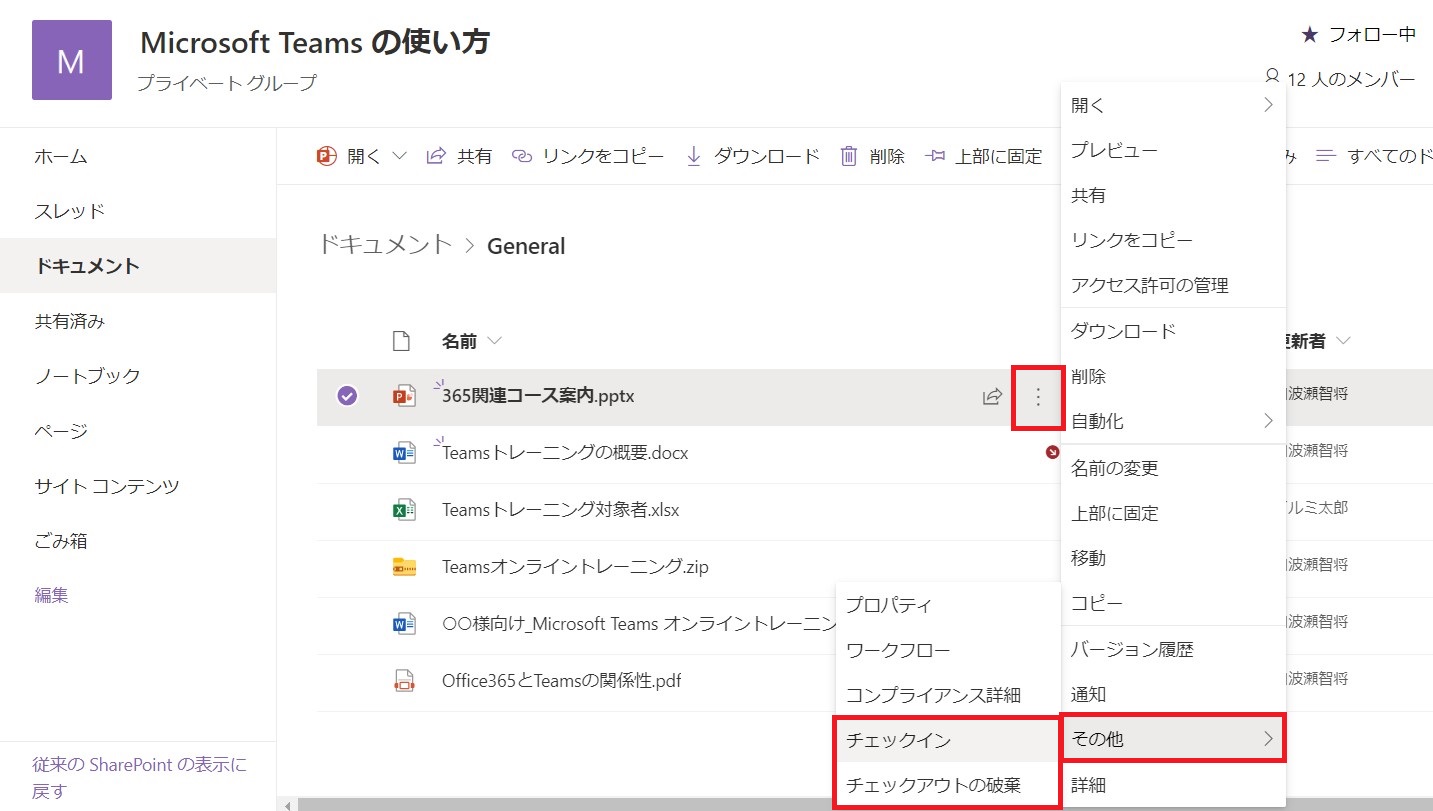Select コピー menu item
This screenshot has width=1433, height=811.
1173,603
